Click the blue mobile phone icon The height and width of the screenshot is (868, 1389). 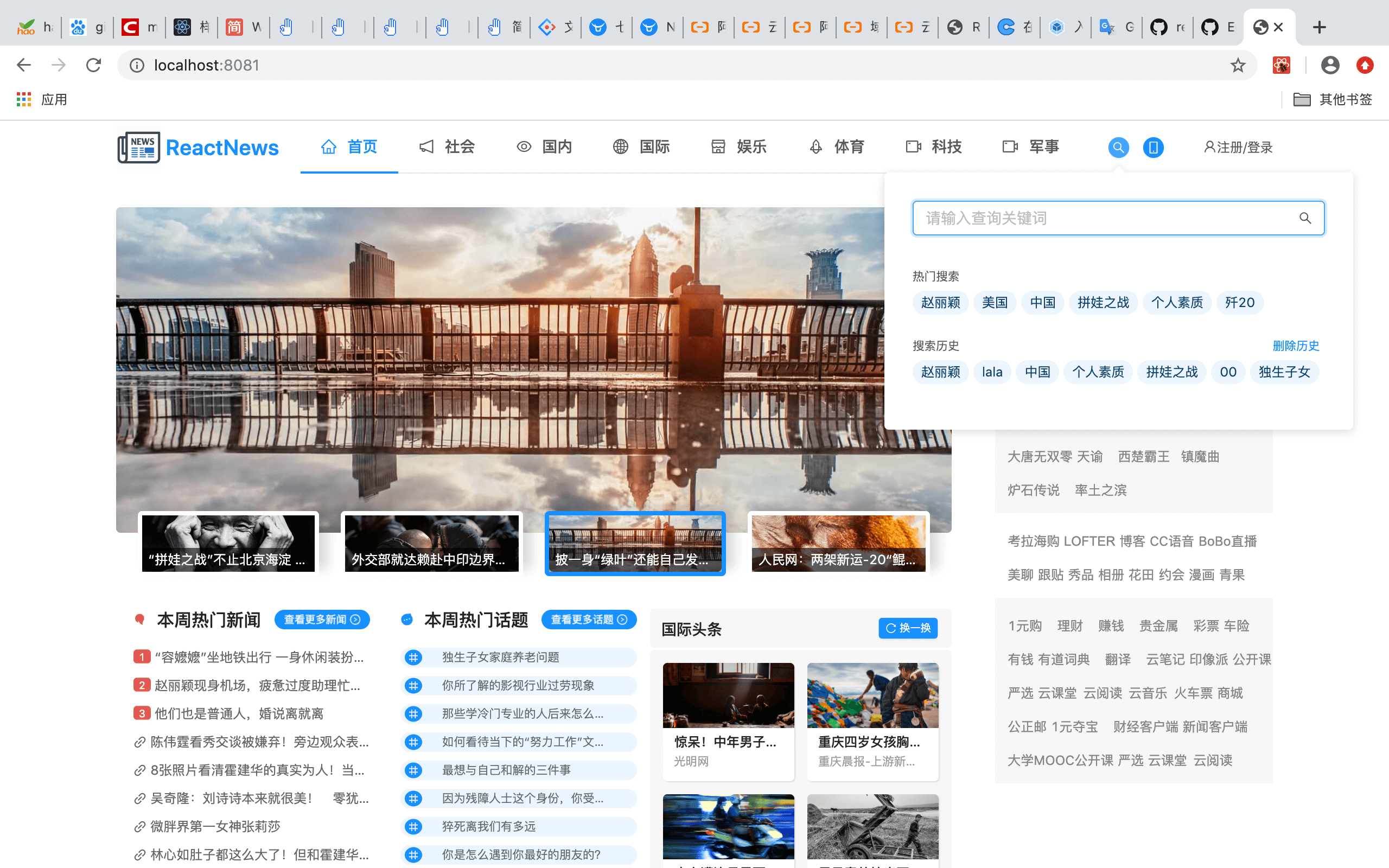[x=1152, y=148]
